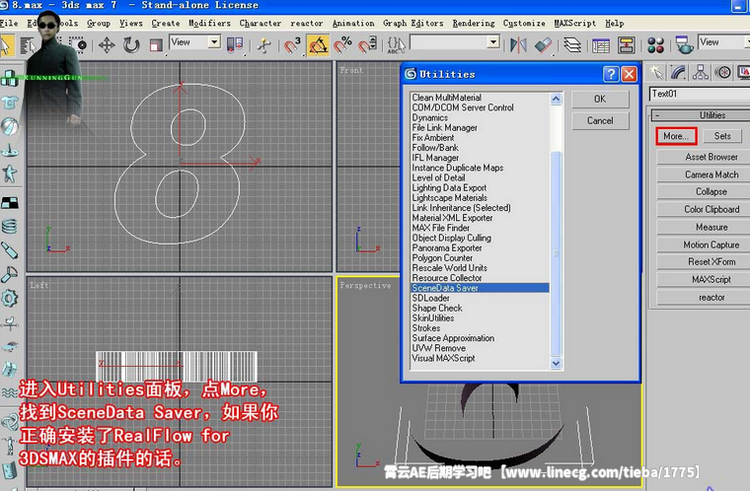
Task: Click the Align tool icon
Action: tap(543, 45)
